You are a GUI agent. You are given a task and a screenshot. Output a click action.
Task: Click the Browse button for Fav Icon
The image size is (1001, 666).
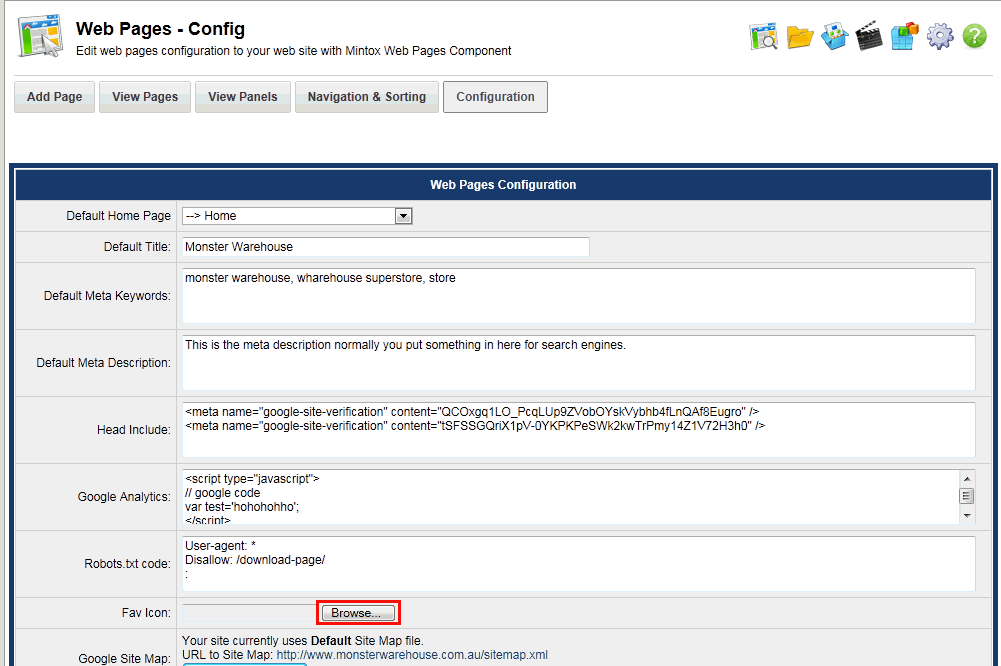click(358, 613)
